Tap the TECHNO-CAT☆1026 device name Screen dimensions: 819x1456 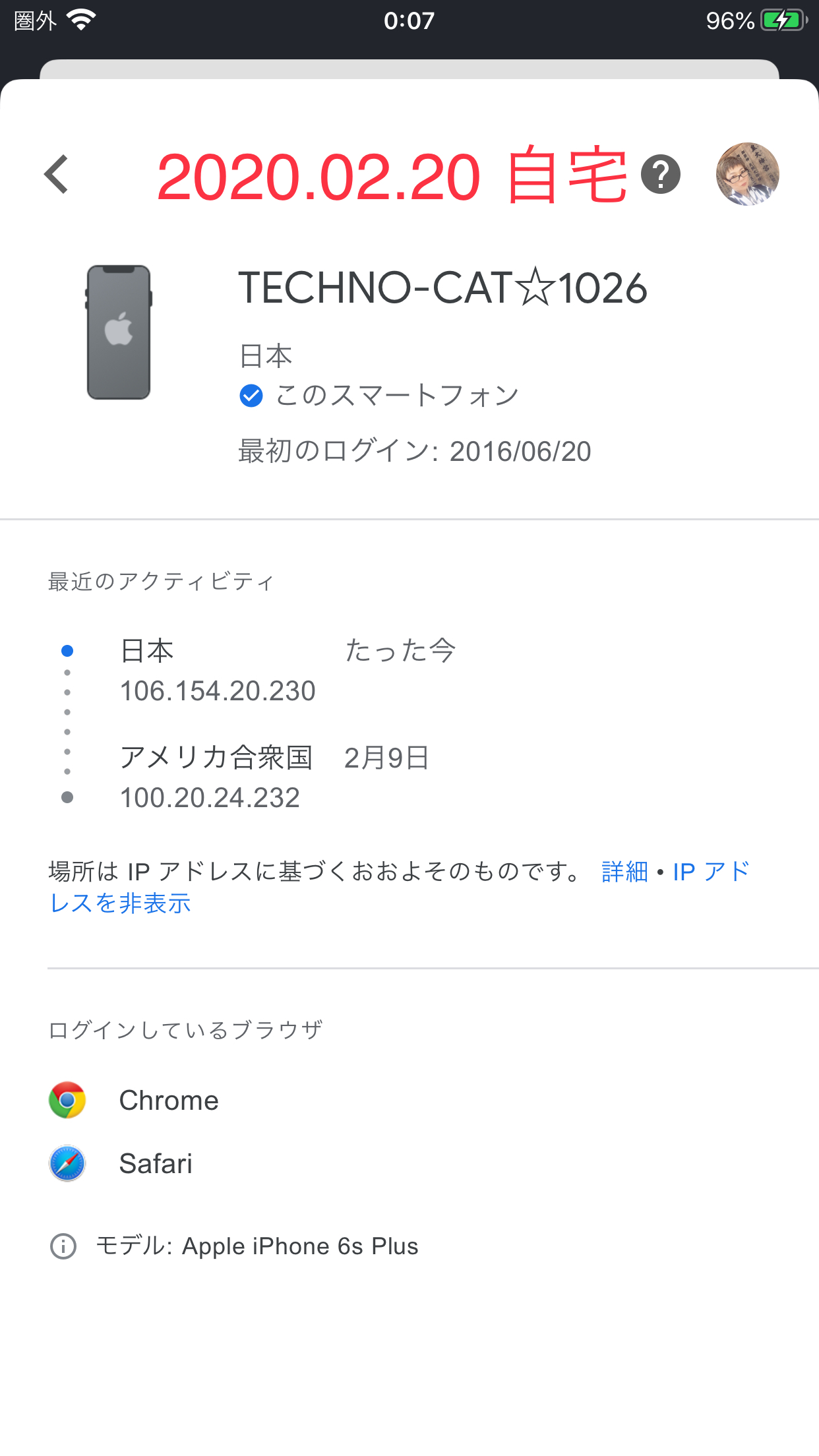(442, 288)
